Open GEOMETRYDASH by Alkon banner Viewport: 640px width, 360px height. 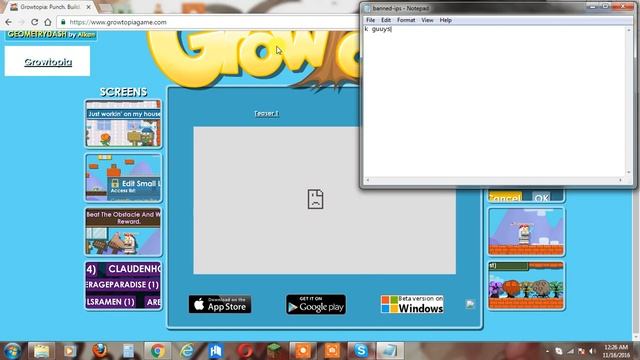point(51,35)
